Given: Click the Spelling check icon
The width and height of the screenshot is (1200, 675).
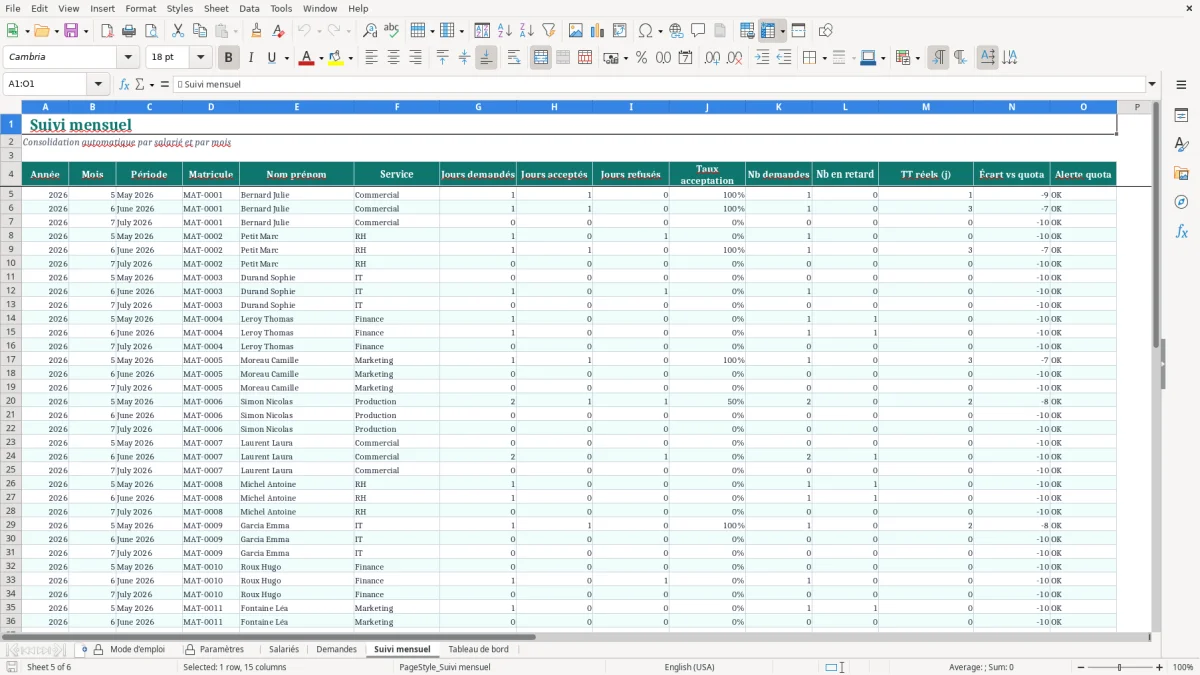Looking at the screenshot, I should point(392,31).
